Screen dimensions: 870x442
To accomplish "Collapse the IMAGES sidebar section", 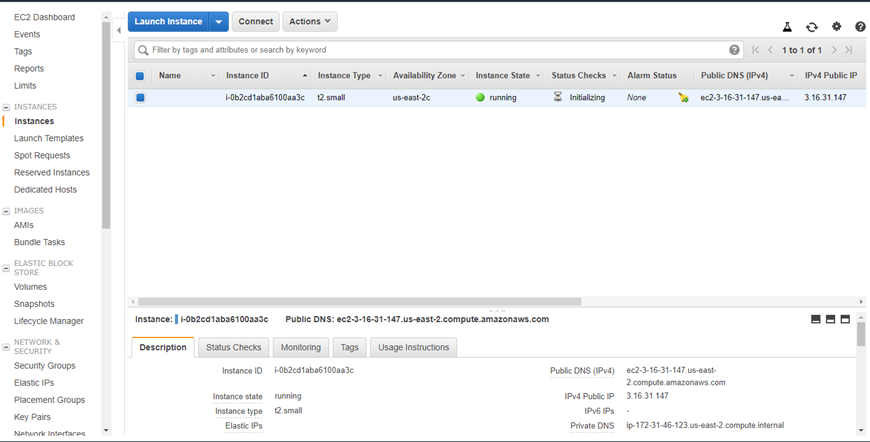I will tap(6, 211).
